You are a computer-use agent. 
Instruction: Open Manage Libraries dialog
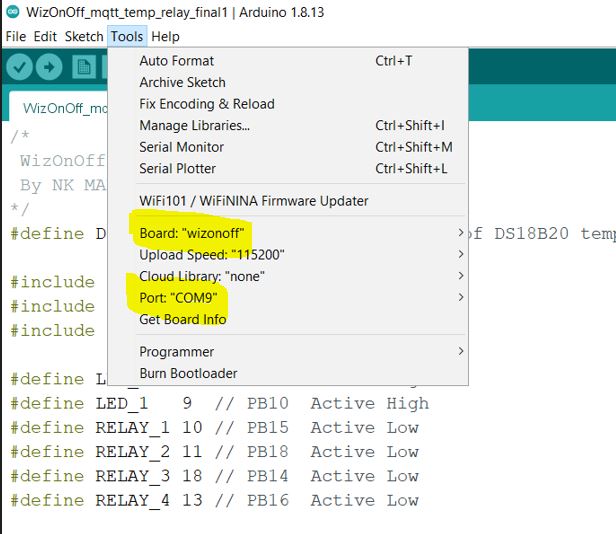coord(194,125)
